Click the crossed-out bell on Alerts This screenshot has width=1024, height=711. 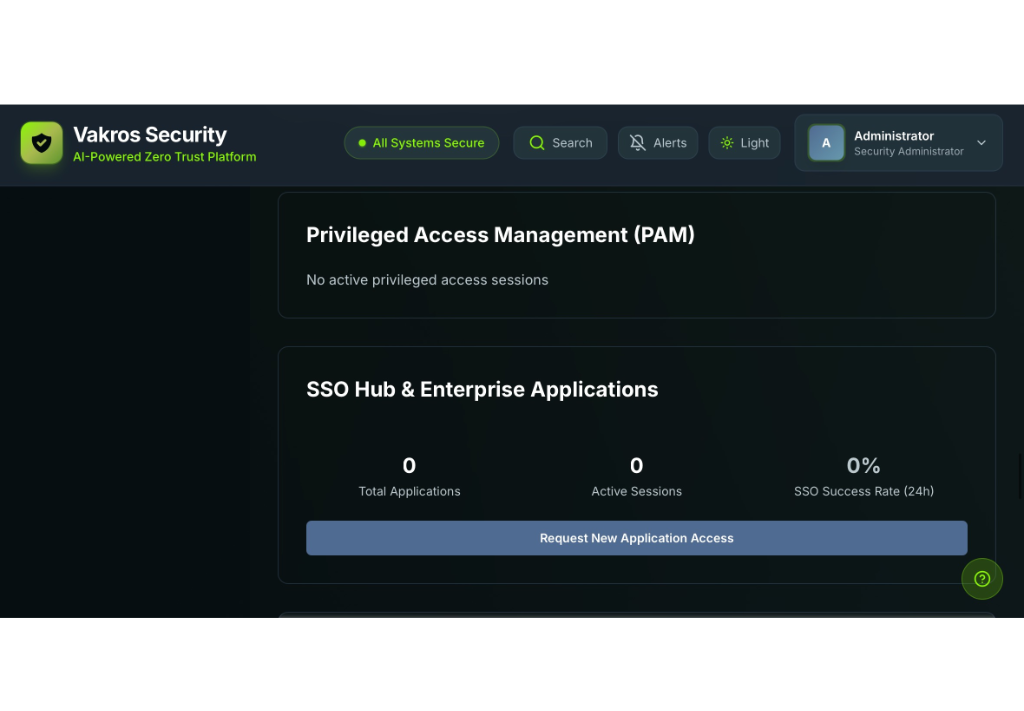(636, 142)
